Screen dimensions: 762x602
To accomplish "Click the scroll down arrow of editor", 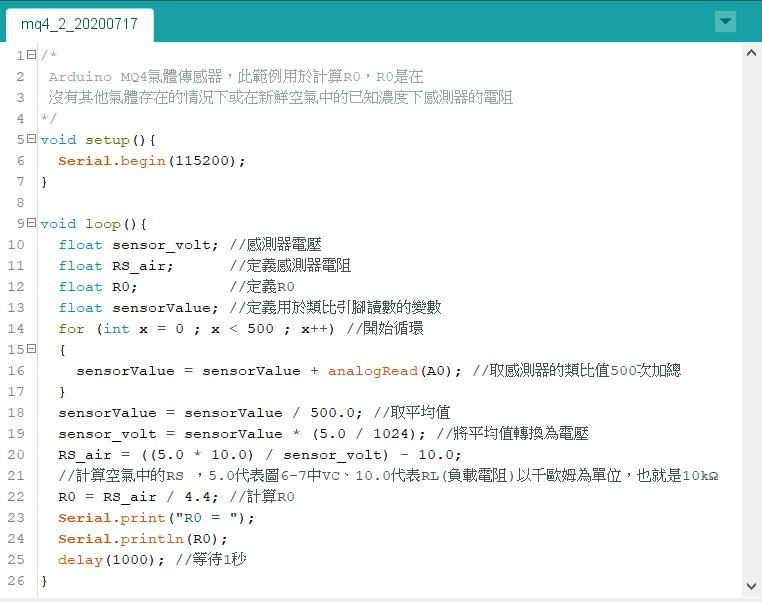I will pos(751,586).
